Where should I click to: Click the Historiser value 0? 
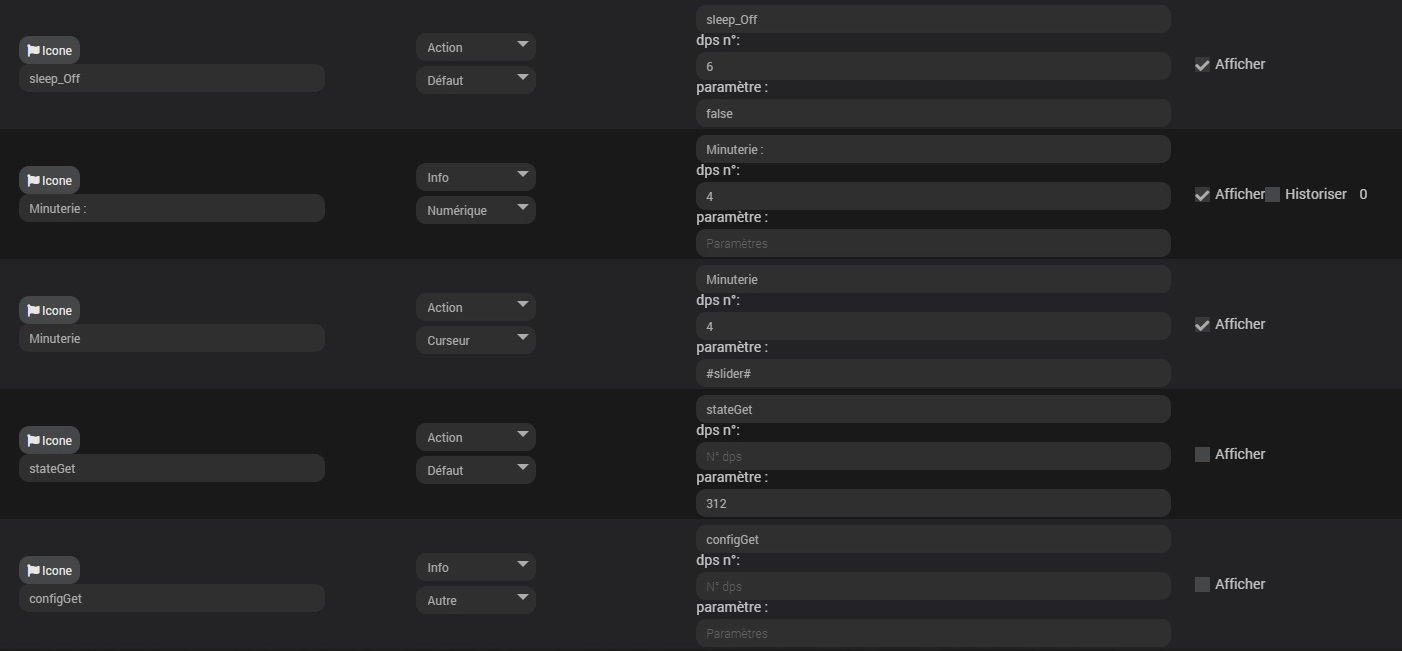1363,194
